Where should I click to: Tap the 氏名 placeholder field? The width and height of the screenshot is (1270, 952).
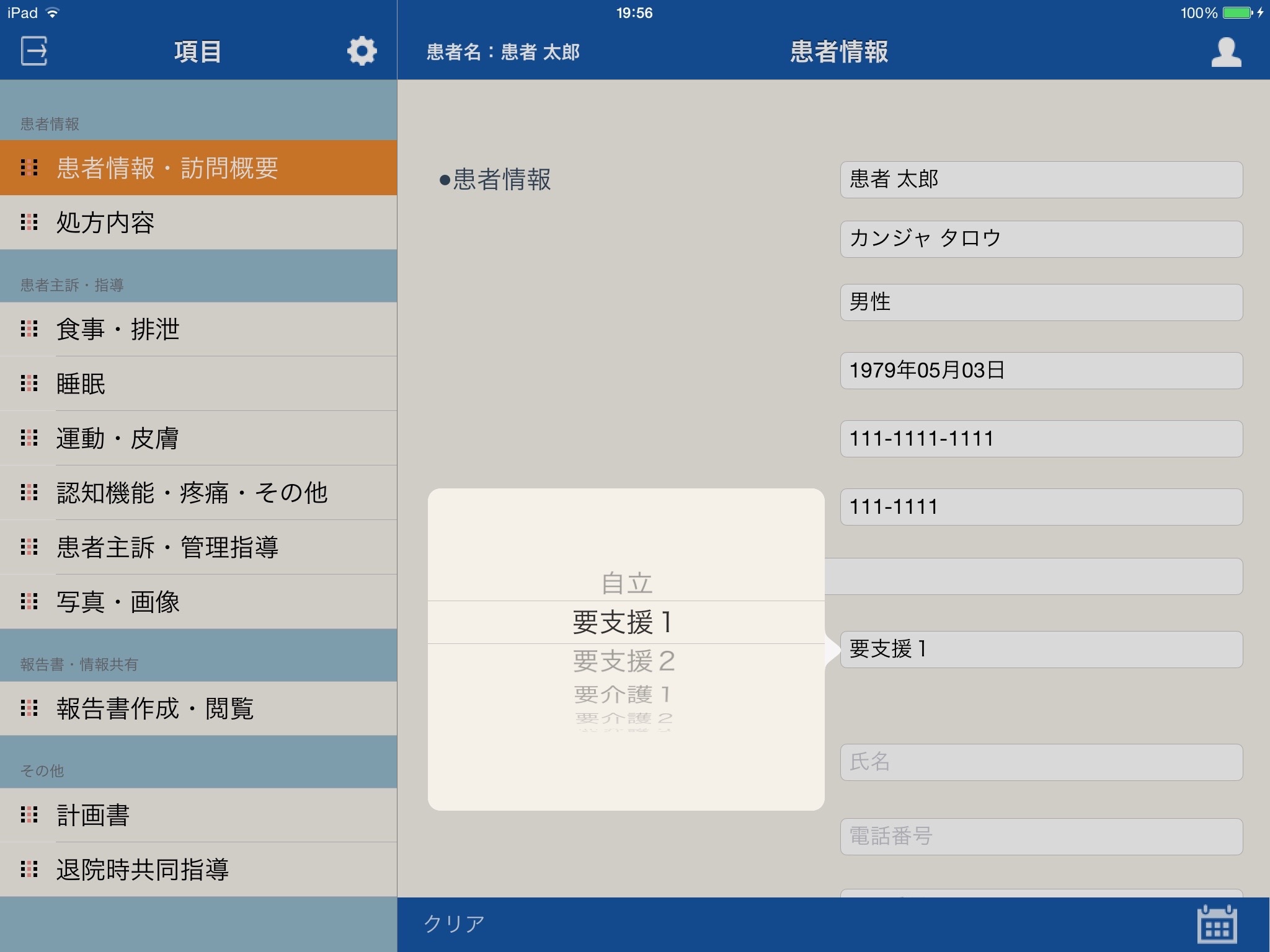[1041, 762]
